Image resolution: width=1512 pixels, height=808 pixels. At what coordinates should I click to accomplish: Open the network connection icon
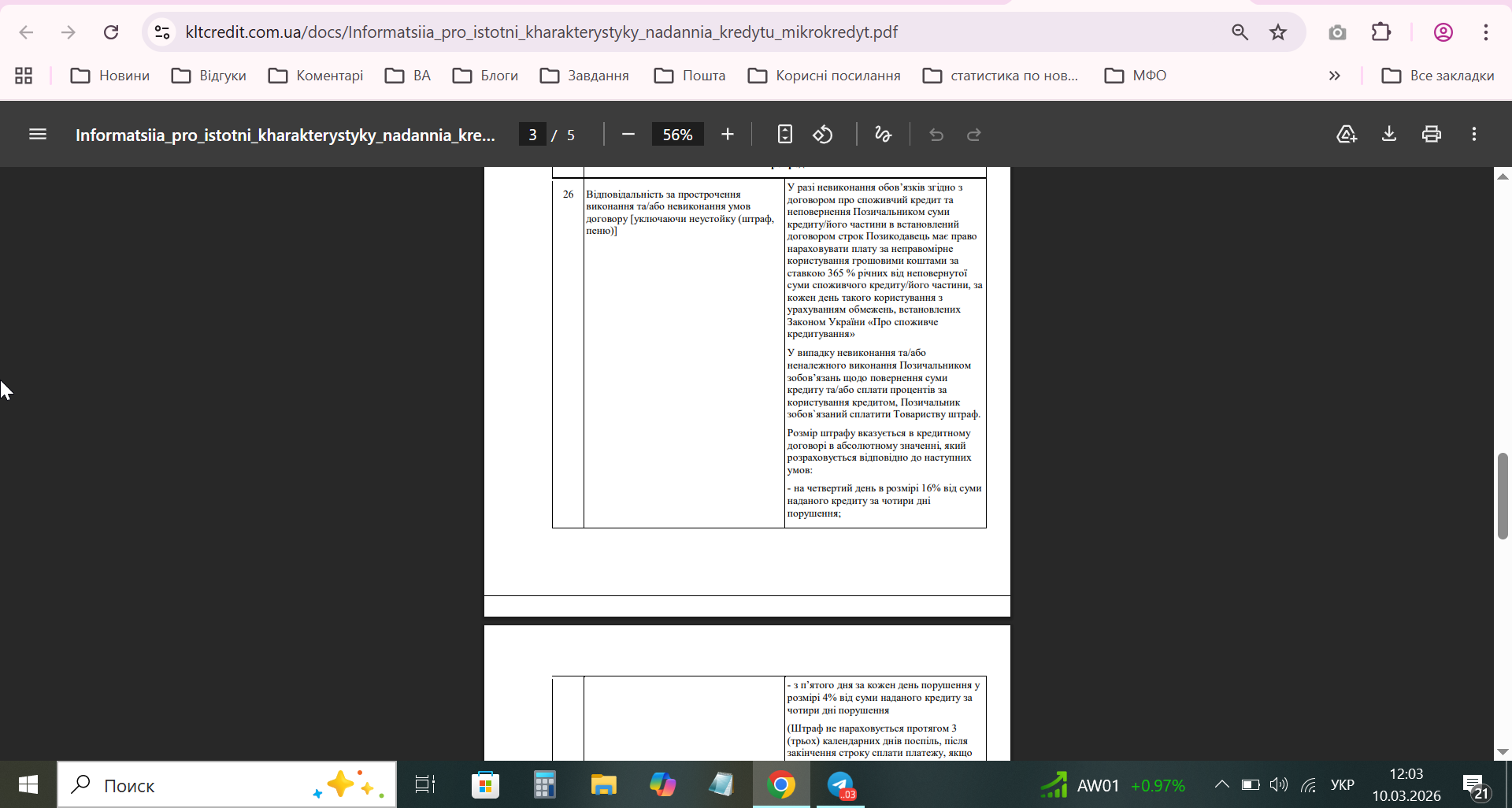pos(1308,784)
